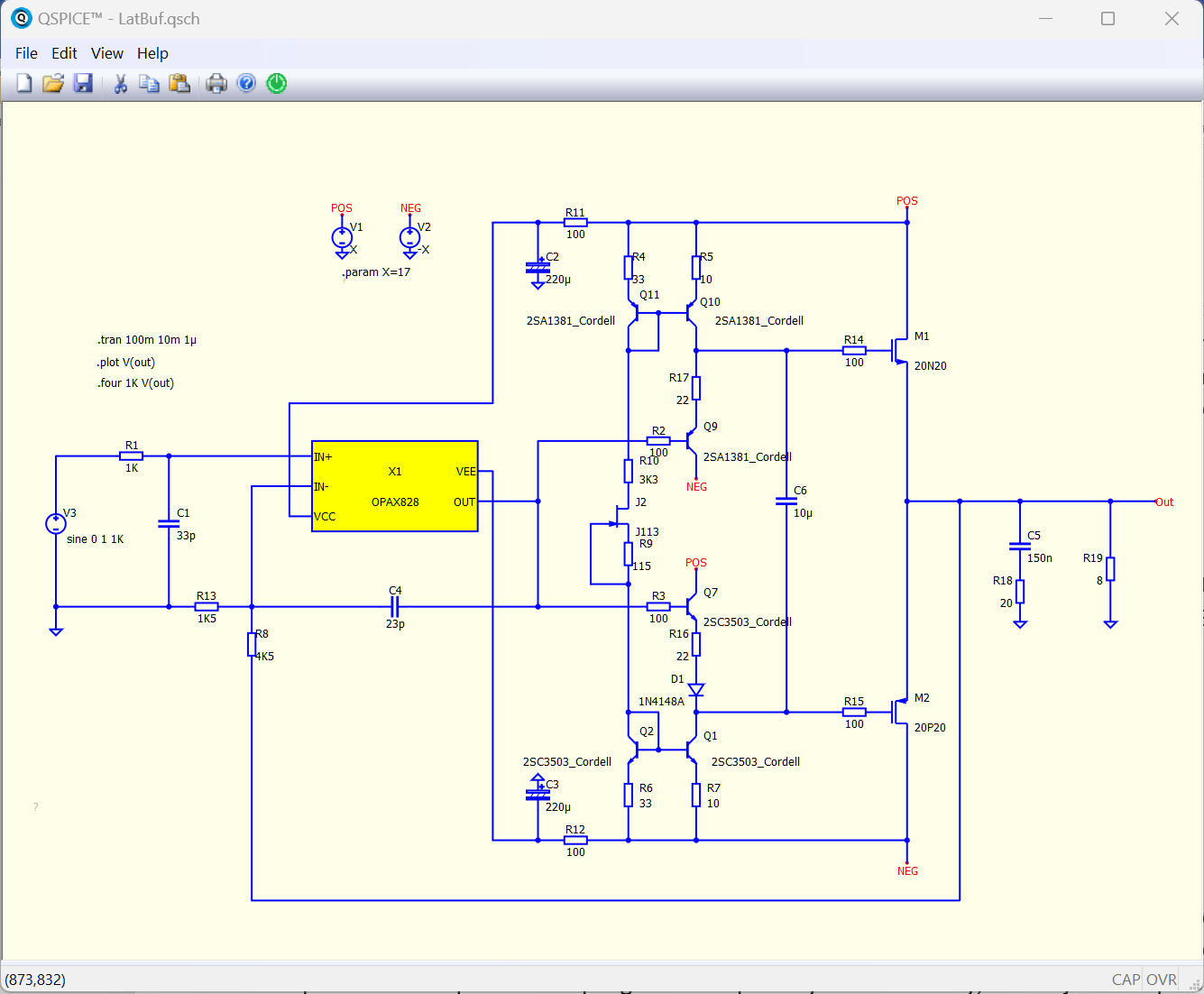Screen dimensions: 1204x994
Task: Open the File menu
Action: point(26,53)
